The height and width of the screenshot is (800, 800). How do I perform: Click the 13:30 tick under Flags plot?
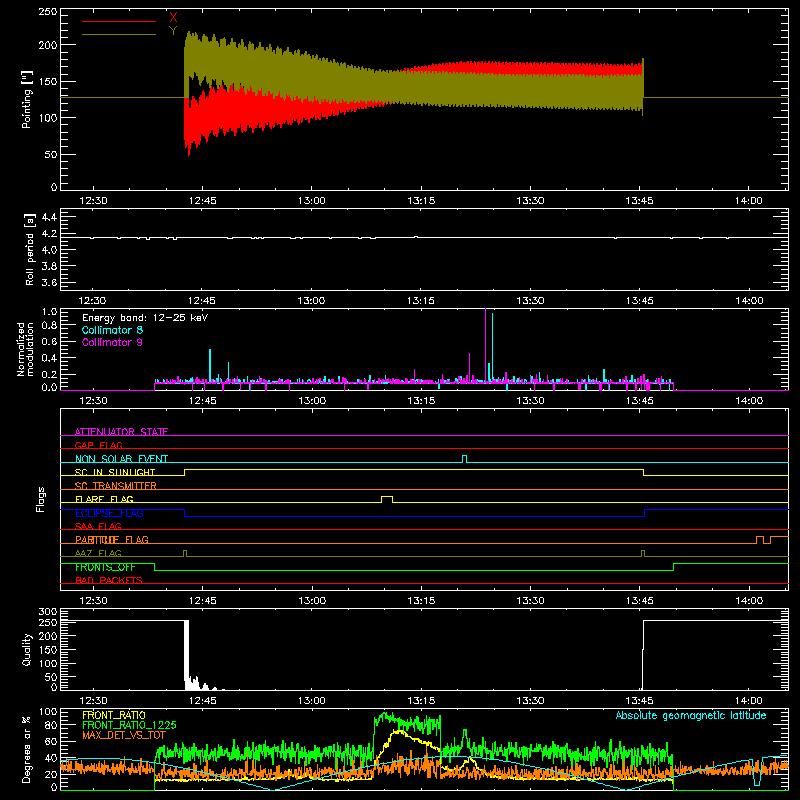pos(530,601)
